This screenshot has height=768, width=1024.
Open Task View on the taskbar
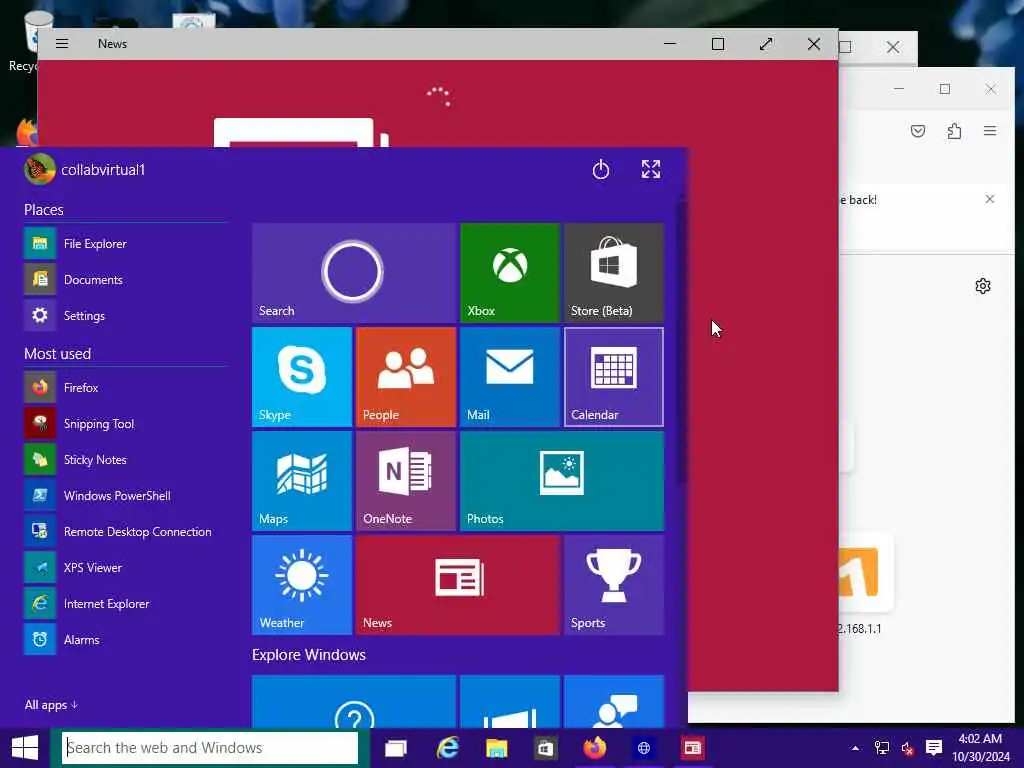pos(395,748)
